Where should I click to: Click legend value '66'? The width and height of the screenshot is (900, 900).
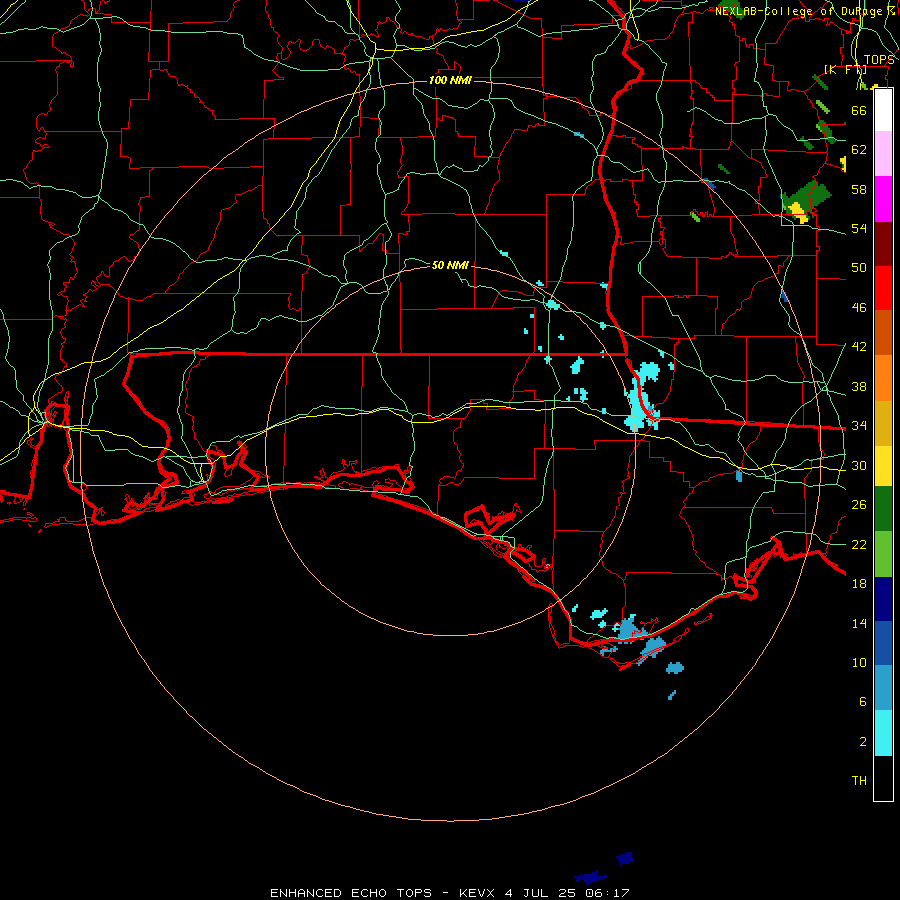[859, 110]
